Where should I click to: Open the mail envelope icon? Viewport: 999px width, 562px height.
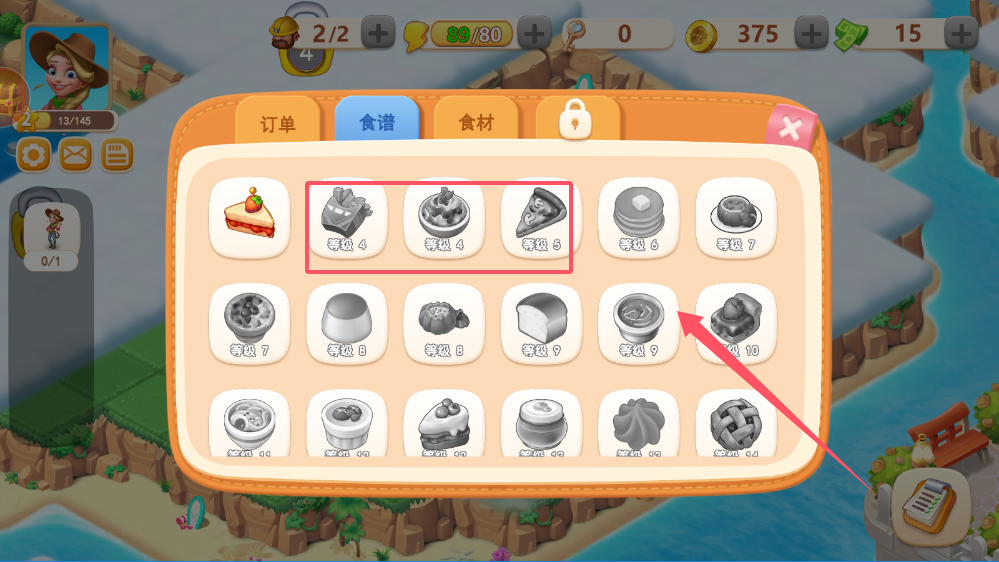75,155
